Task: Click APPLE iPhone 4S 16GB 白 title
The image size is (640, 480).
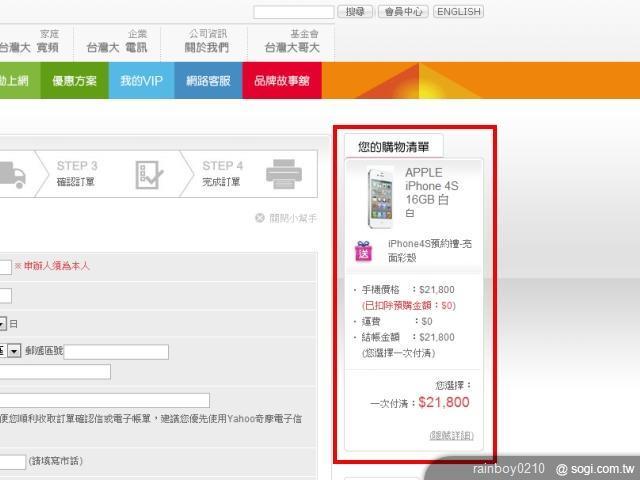Action: (431, 186)
